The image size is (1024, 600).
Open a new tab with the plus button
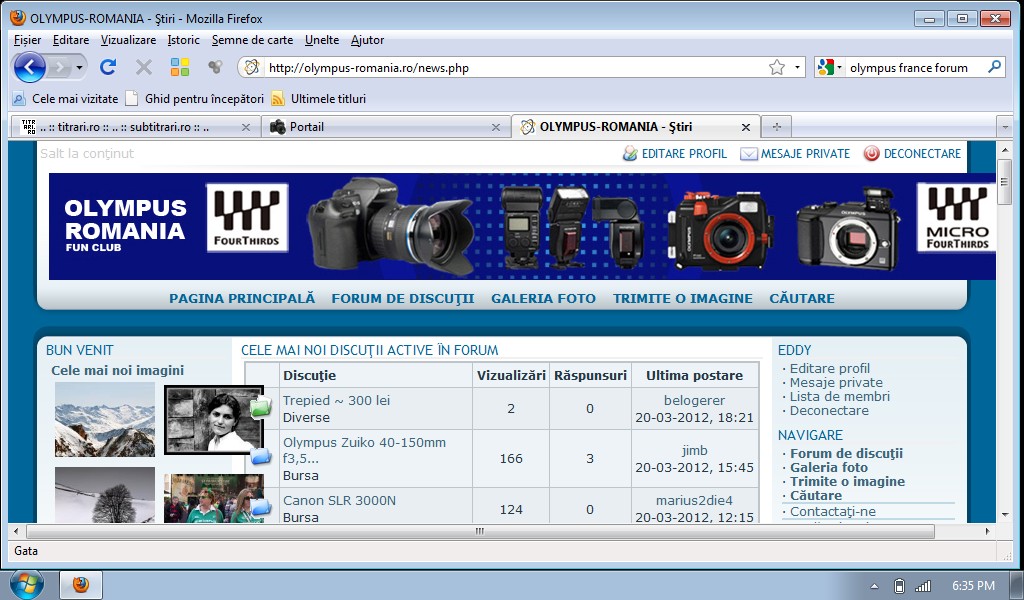(x=776, y=127)
